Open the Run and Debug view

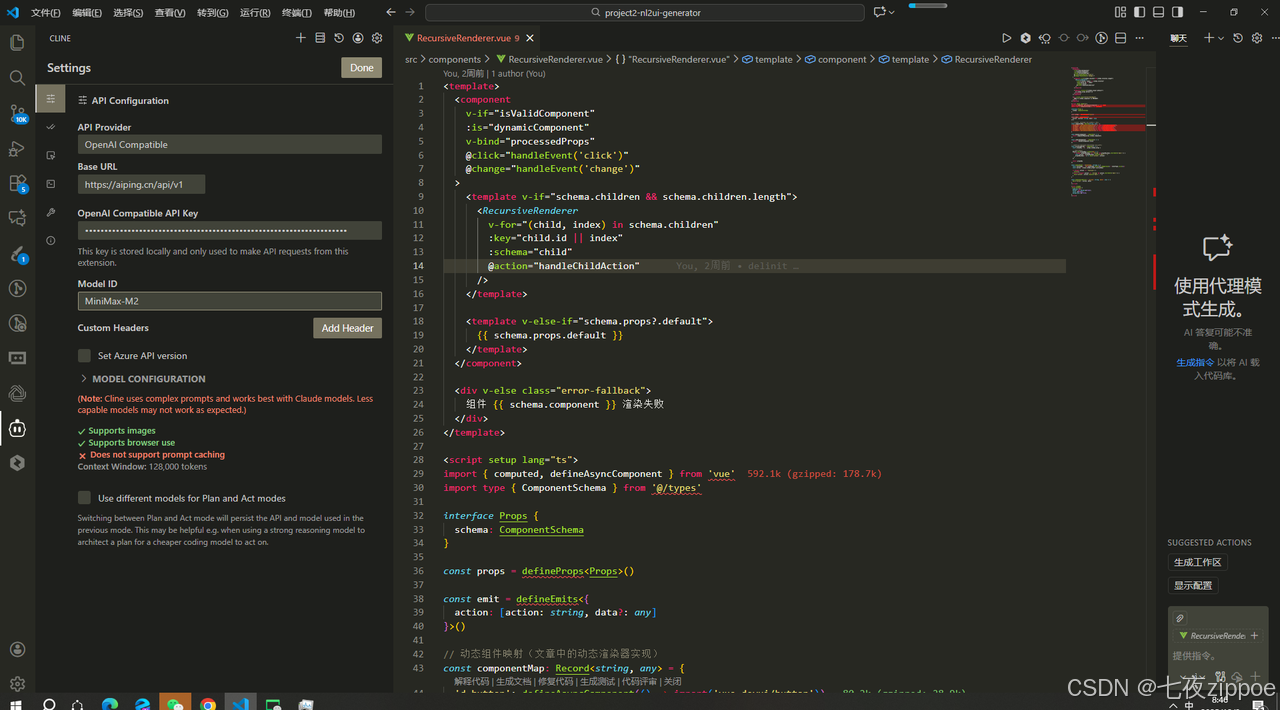click(x=17, y=148)
